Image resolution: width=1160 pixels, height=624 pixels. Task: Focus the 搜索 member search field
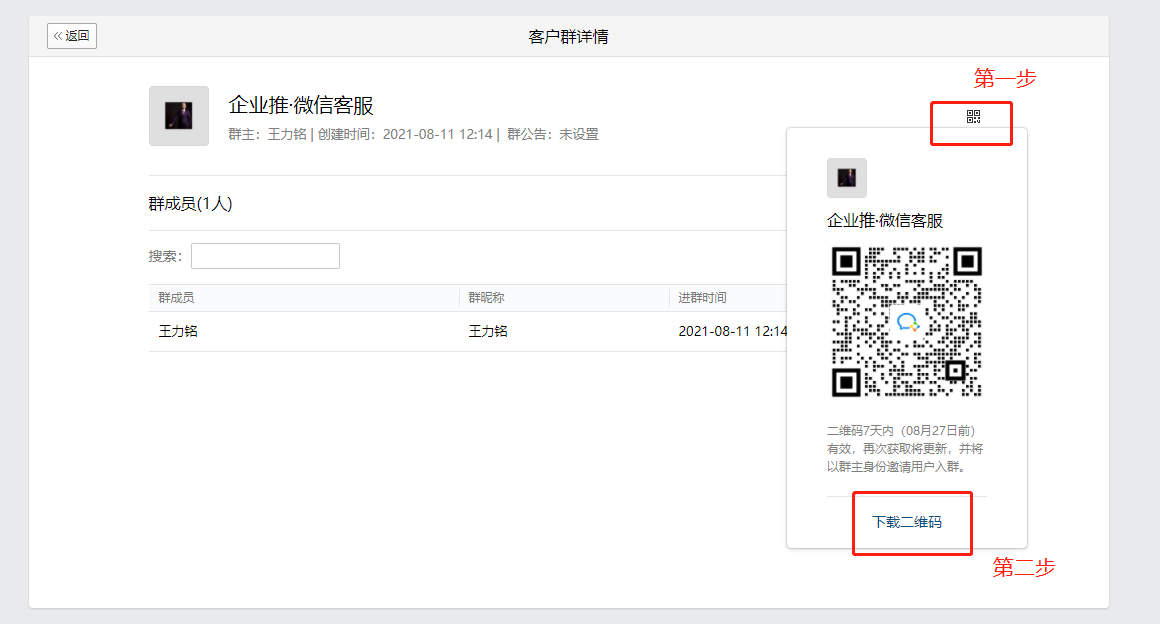[266, 256]
